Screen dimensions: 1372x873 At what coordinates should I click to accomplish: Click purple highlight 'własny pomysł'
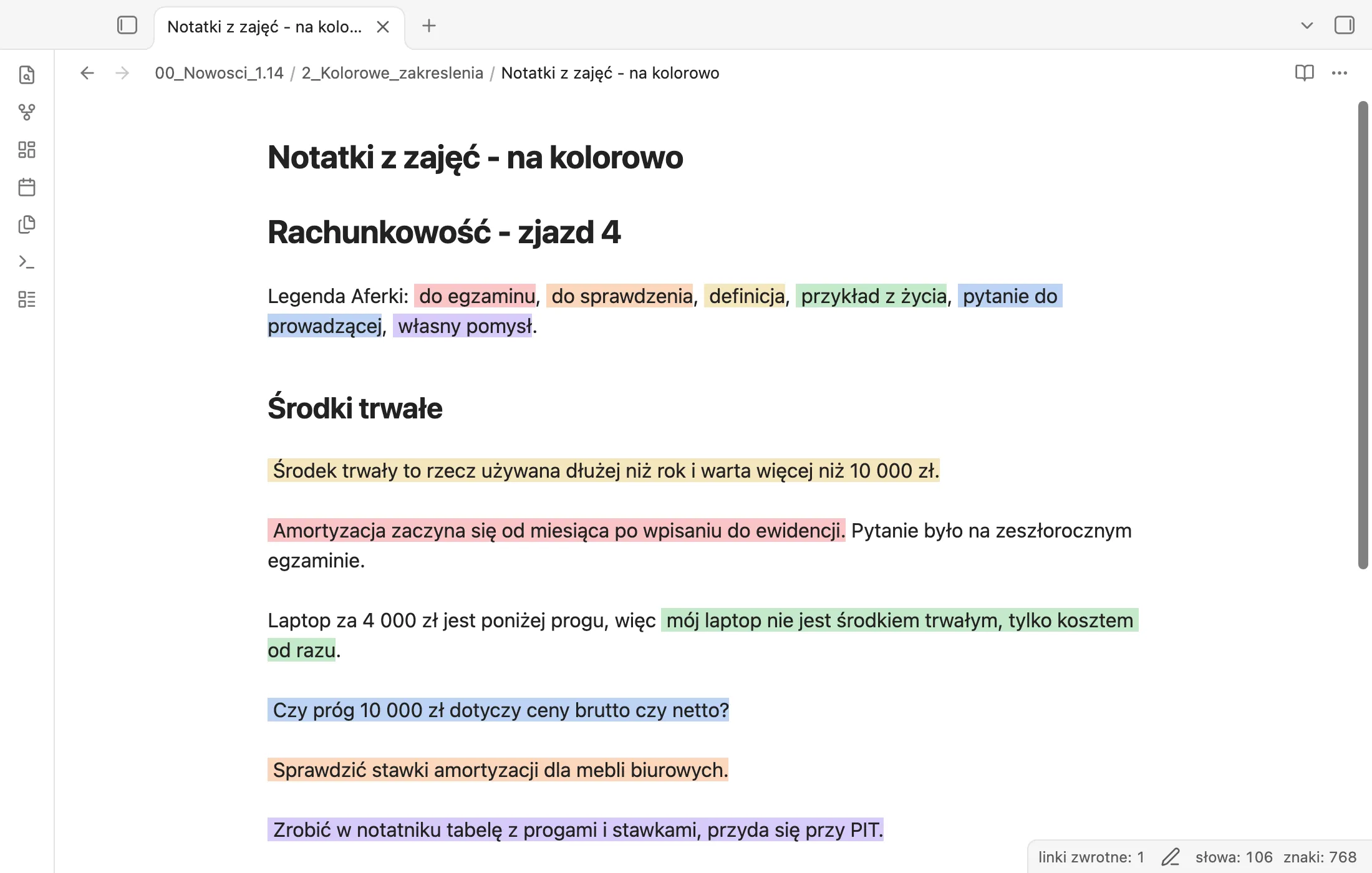[463, 326]
